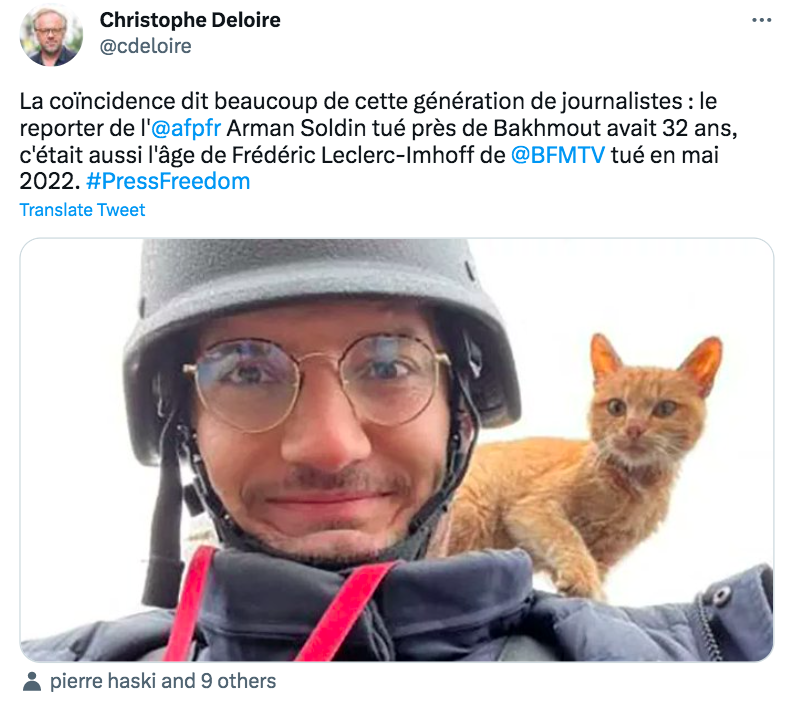Open the three-dot more options menu
Viewport: 790px width, 705px height.
pyautogui.click(x=761, y=20)
